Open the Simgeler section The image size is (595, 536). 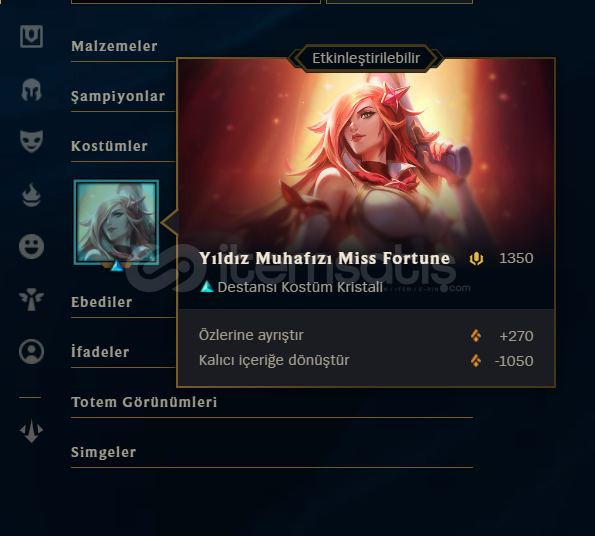(104, 452)
